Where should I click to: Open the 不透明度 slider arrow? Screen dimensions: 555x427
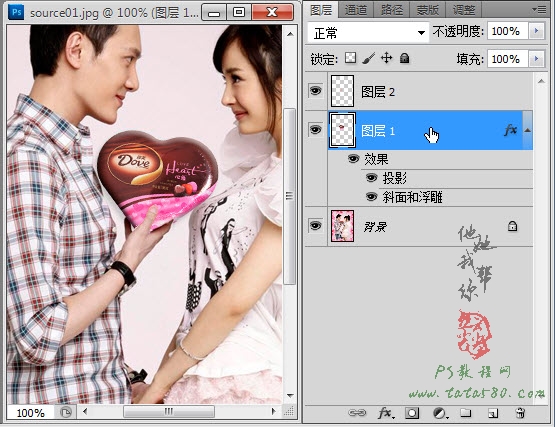click(x=536, y=31)
